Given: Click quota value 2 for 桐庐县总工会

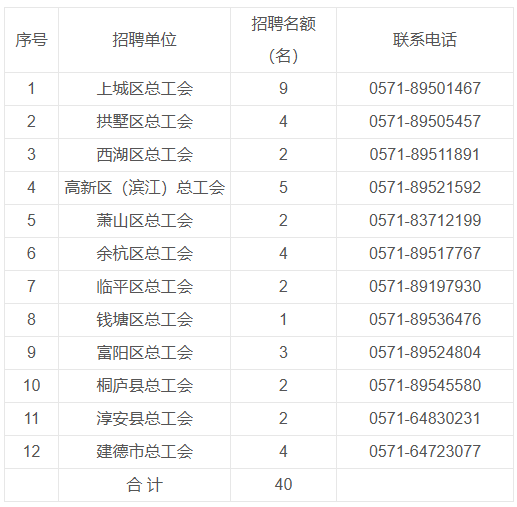Looking at the screenshot, I should (x=283, y=385).
